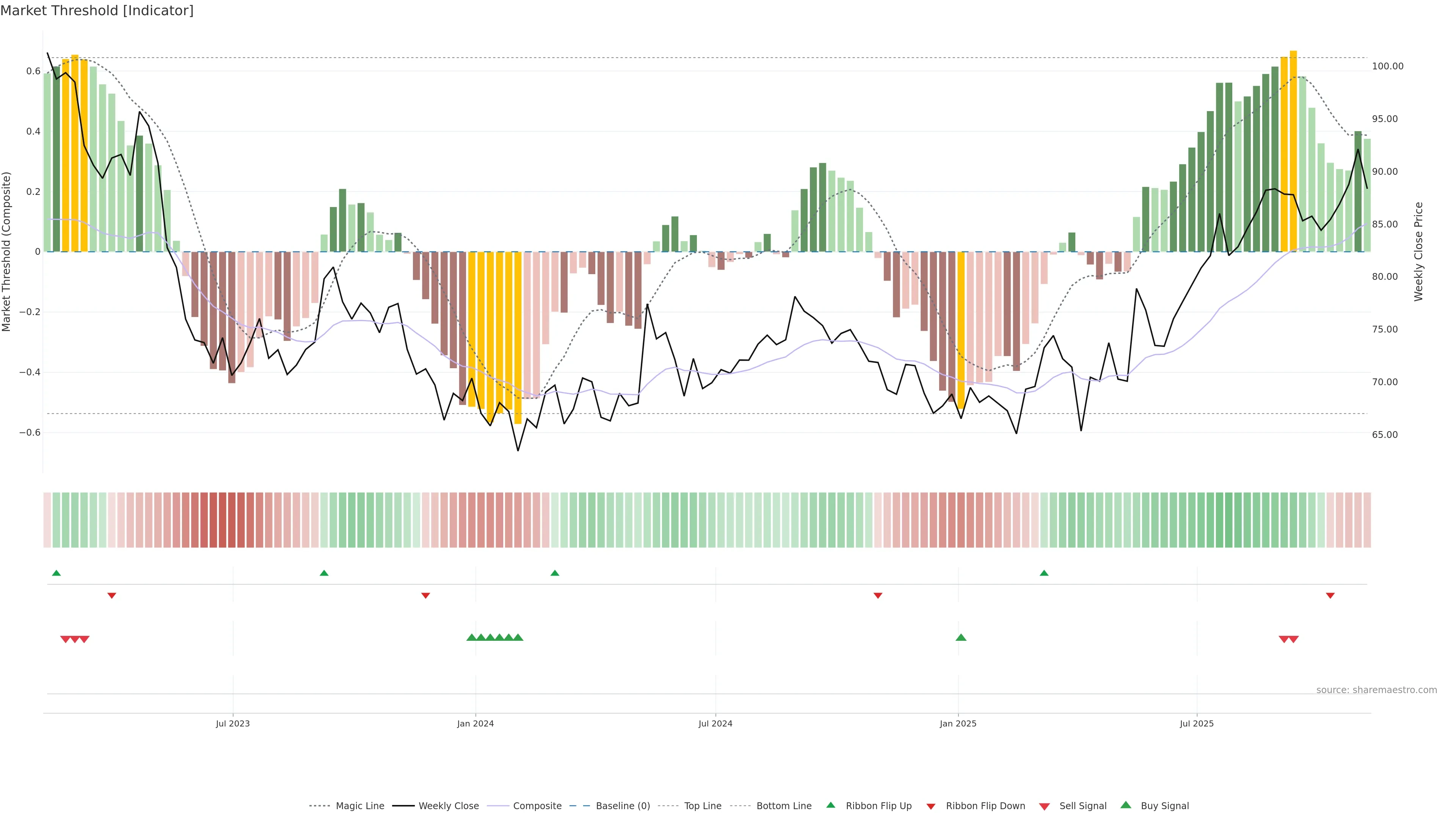
Task: Click the Buy Signal legend icon
Action: coord(1126,805)
